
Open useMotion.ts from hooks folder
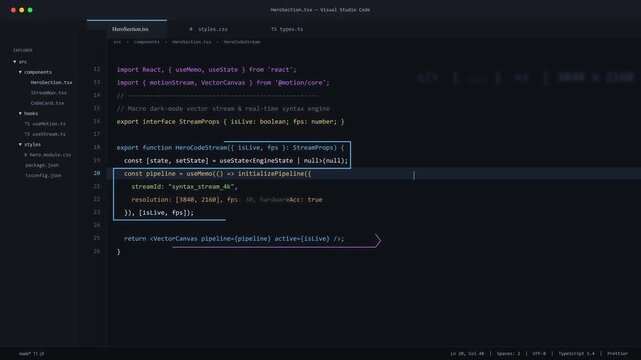point(49,123)
